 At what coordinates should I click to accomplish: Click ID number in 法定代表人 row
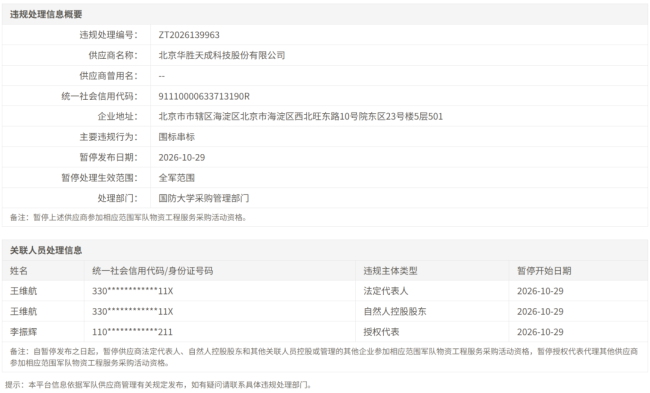click(x=133, y=291)
